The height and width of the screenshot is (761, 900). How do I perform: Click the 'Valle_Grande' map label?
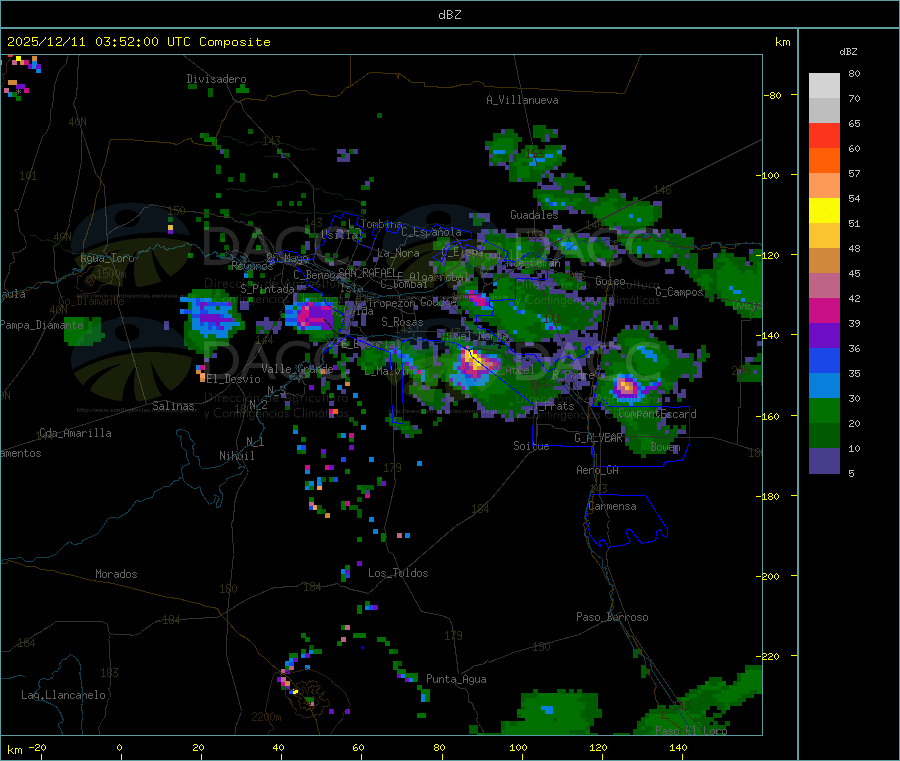point(297,368)
